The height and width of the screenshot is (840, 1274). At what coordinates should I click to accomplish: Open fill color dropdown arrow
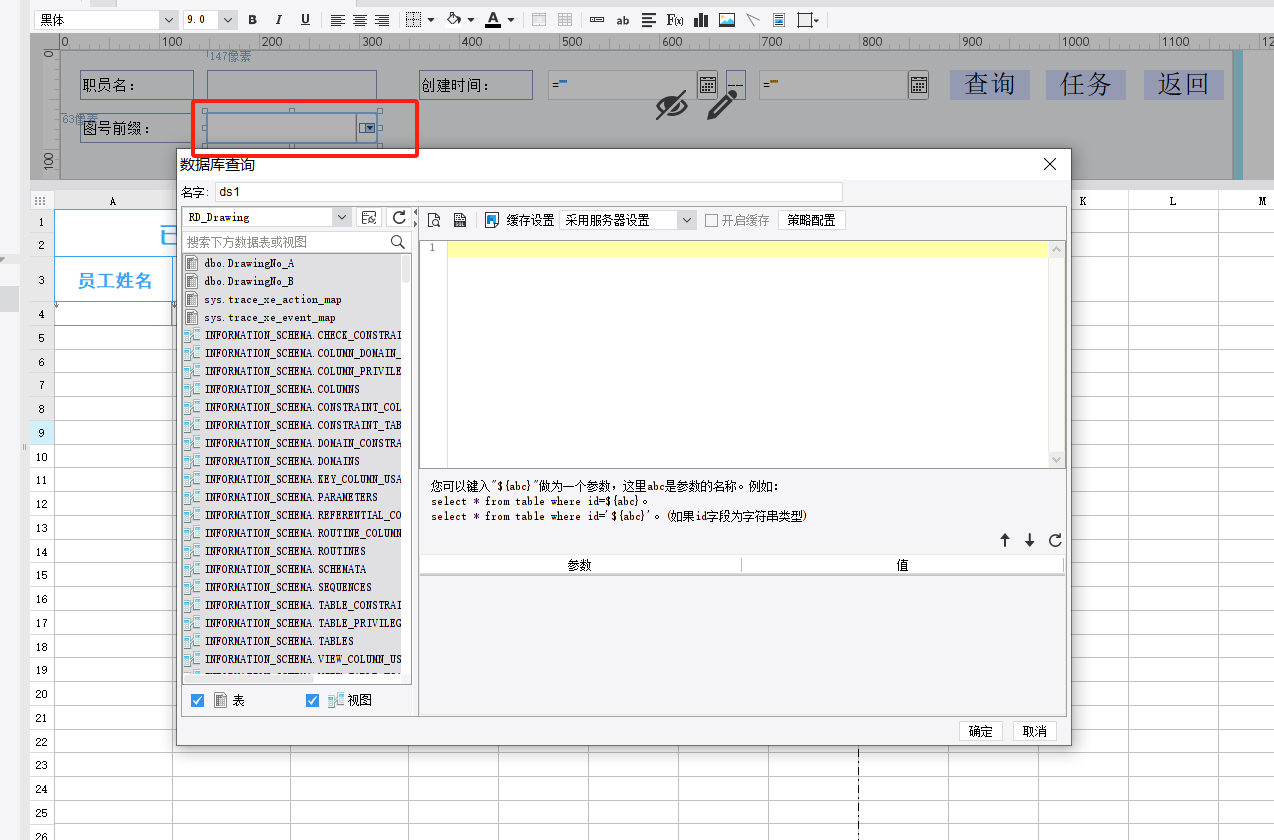pos(471,20)
